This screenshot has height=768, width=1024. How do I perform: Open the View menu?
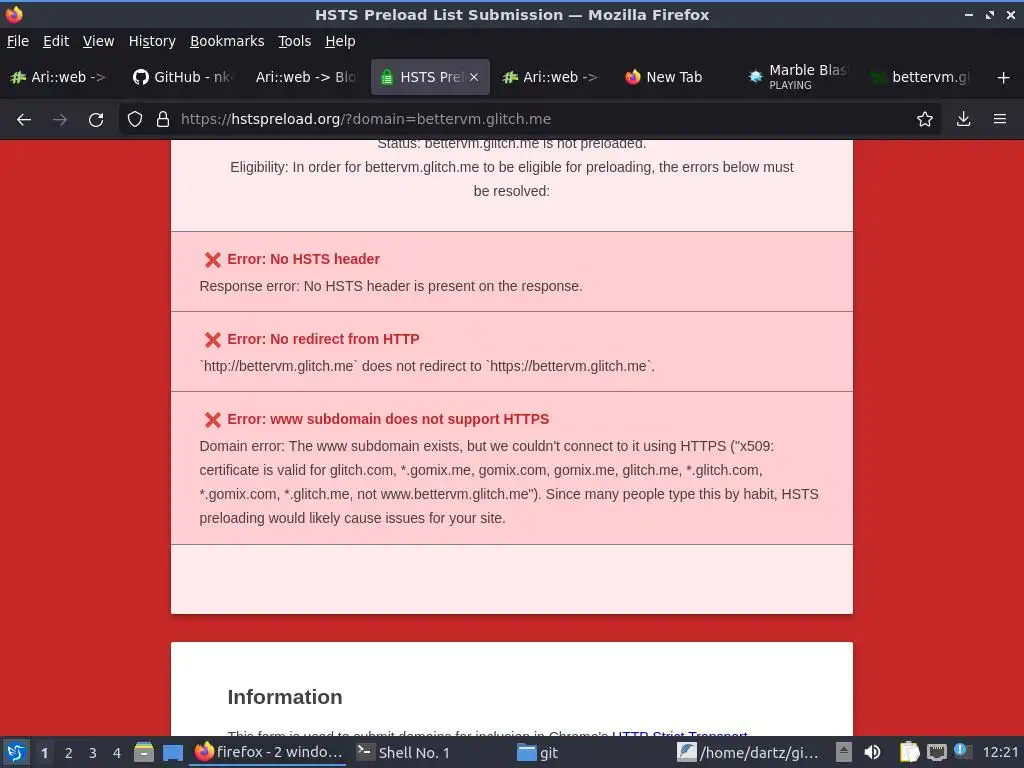pos(99,41)
